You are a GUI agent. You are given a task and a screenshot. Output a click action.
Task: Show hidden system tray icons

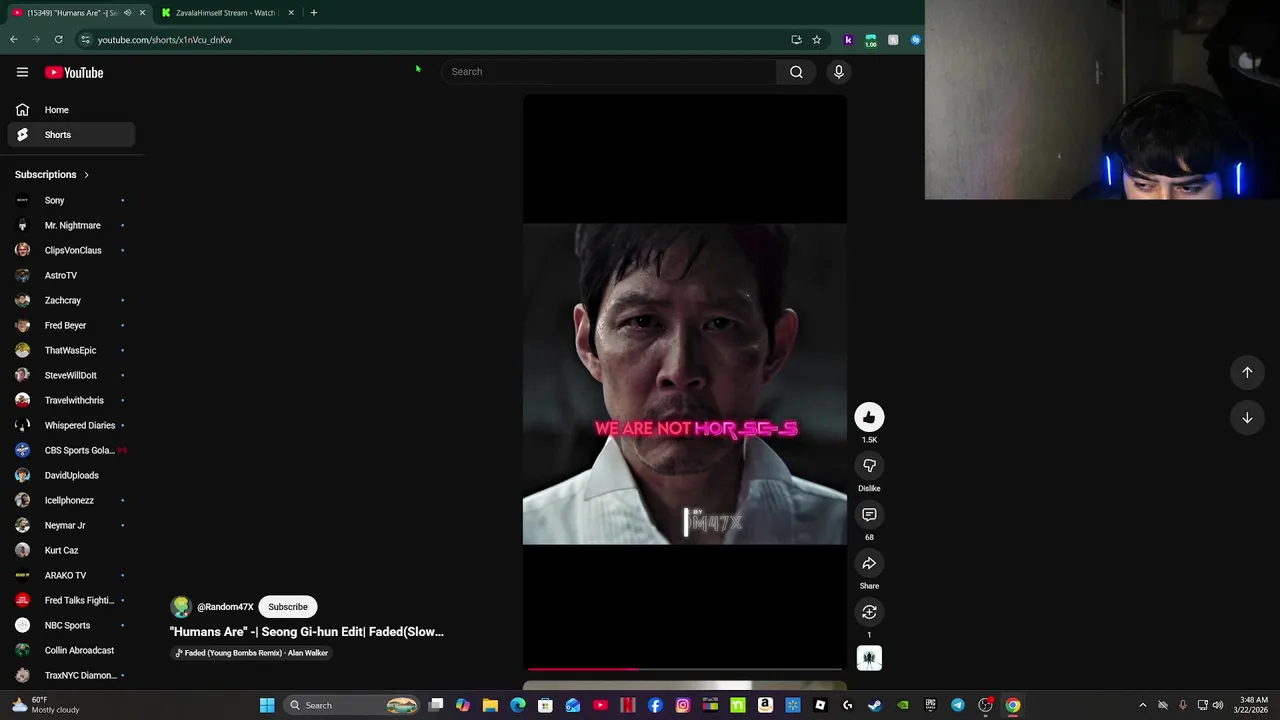pyautogui.click(x=1143, y=705)
